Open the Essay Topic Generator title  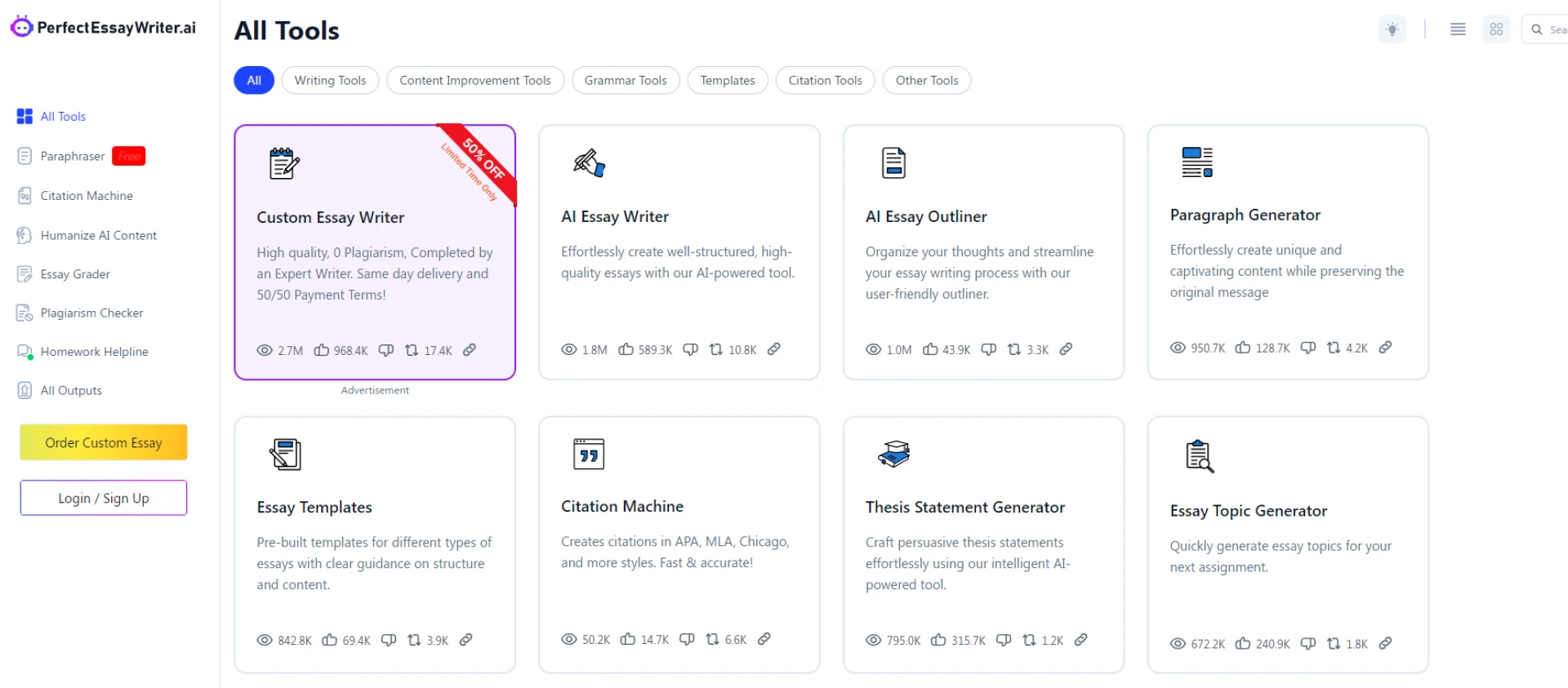[1249, 511]
